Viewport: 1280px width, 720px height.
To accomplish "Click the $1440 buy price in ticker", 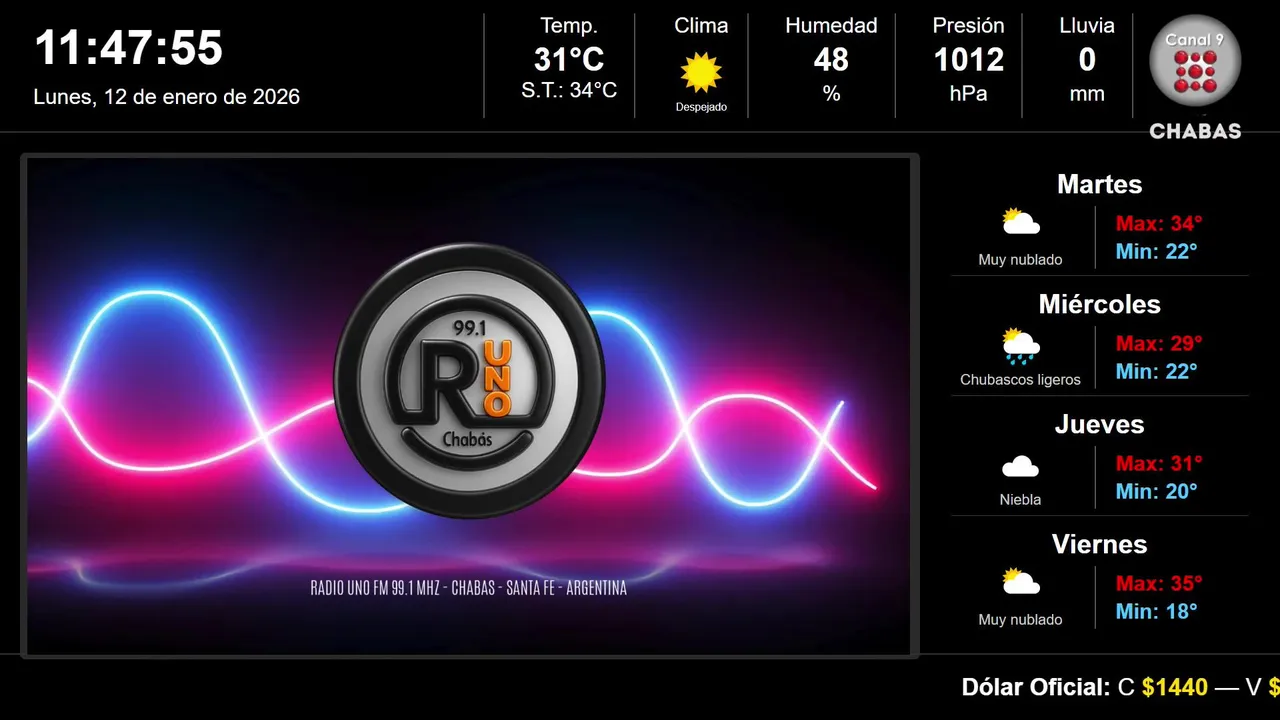I will pos(1175,687).
